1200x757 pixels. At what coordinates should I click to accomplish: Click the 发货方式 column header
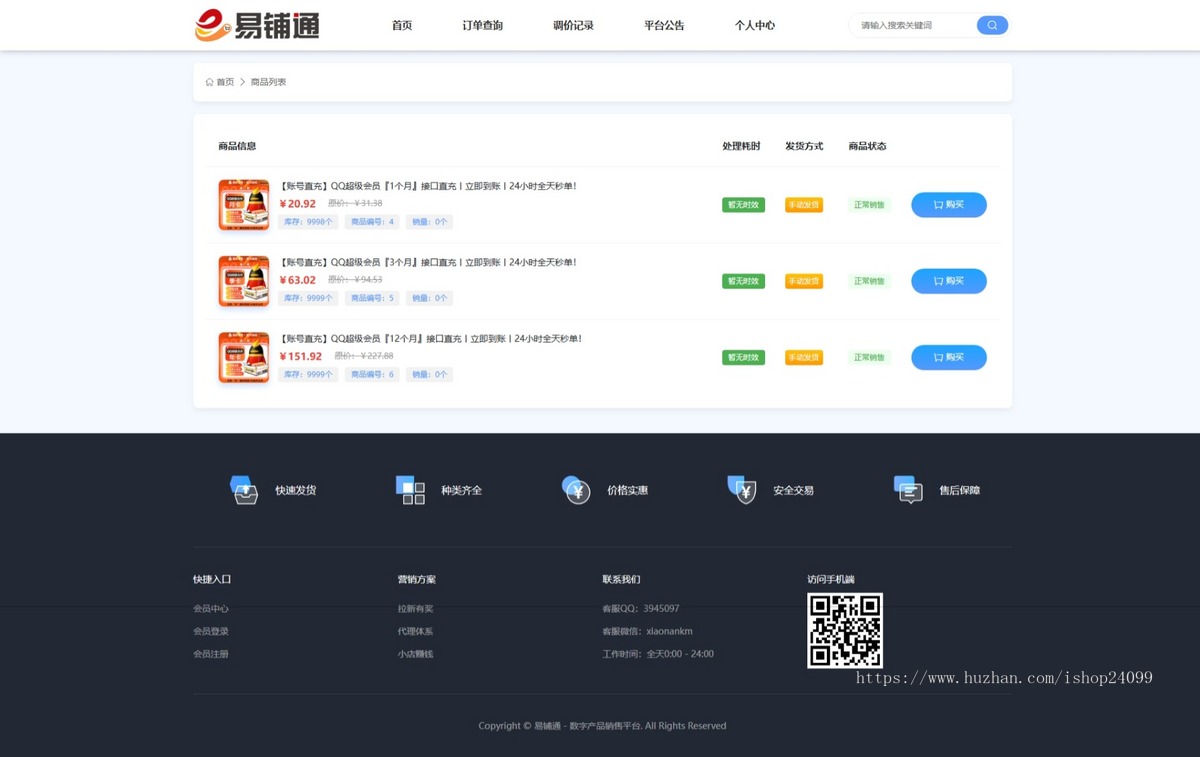pyautogui.click(x=804, y=146)
